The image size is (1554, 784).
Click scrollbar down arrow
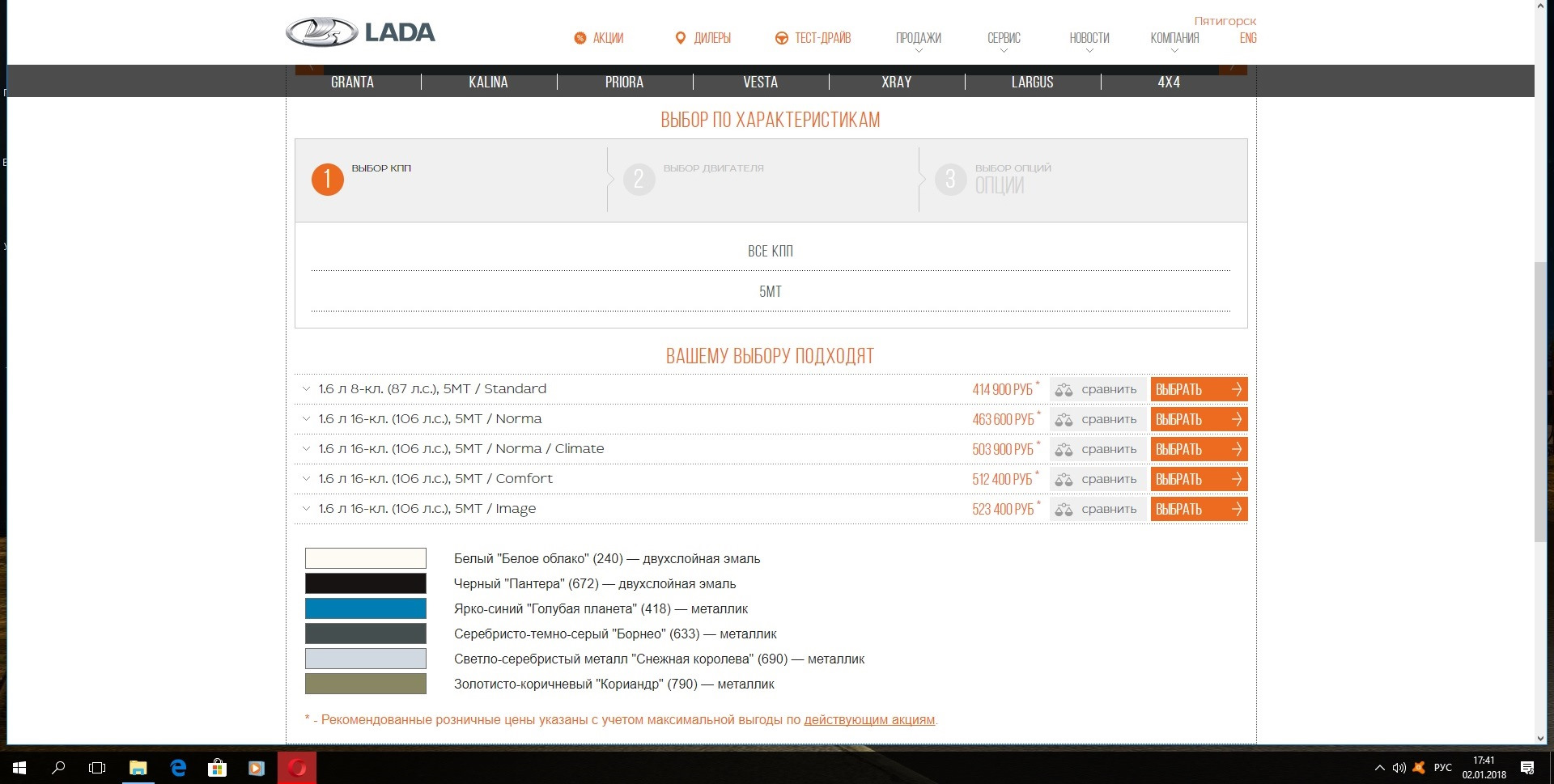tap(1541, 738)
